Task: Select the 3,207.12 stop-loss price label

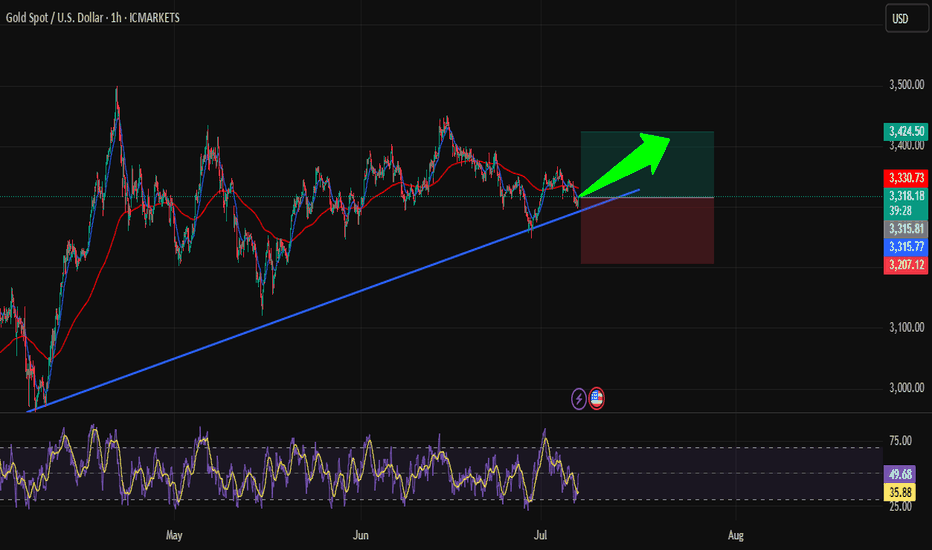Action: pos(906,265)
